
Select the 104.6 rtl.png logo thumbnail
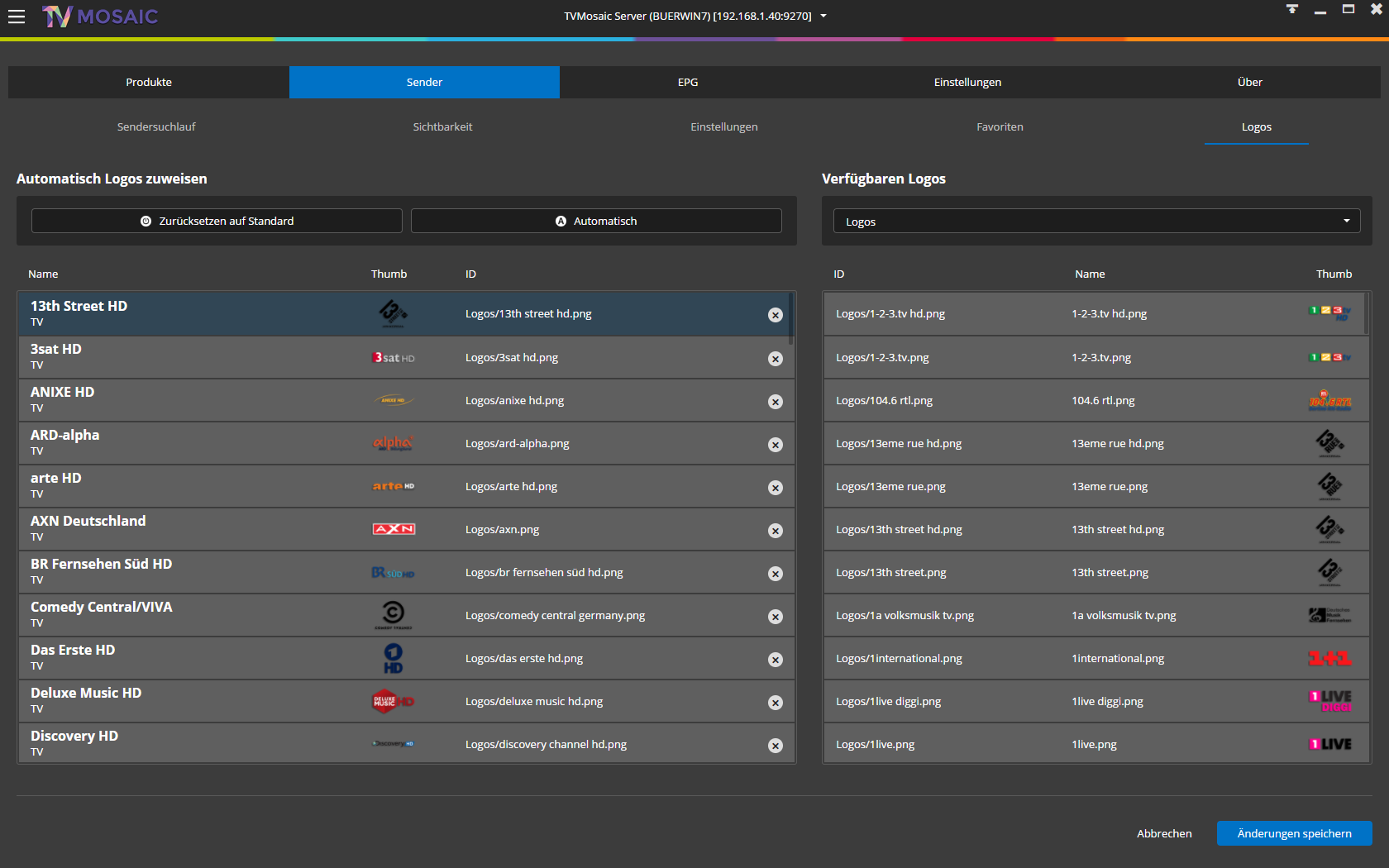(1329, 400)
